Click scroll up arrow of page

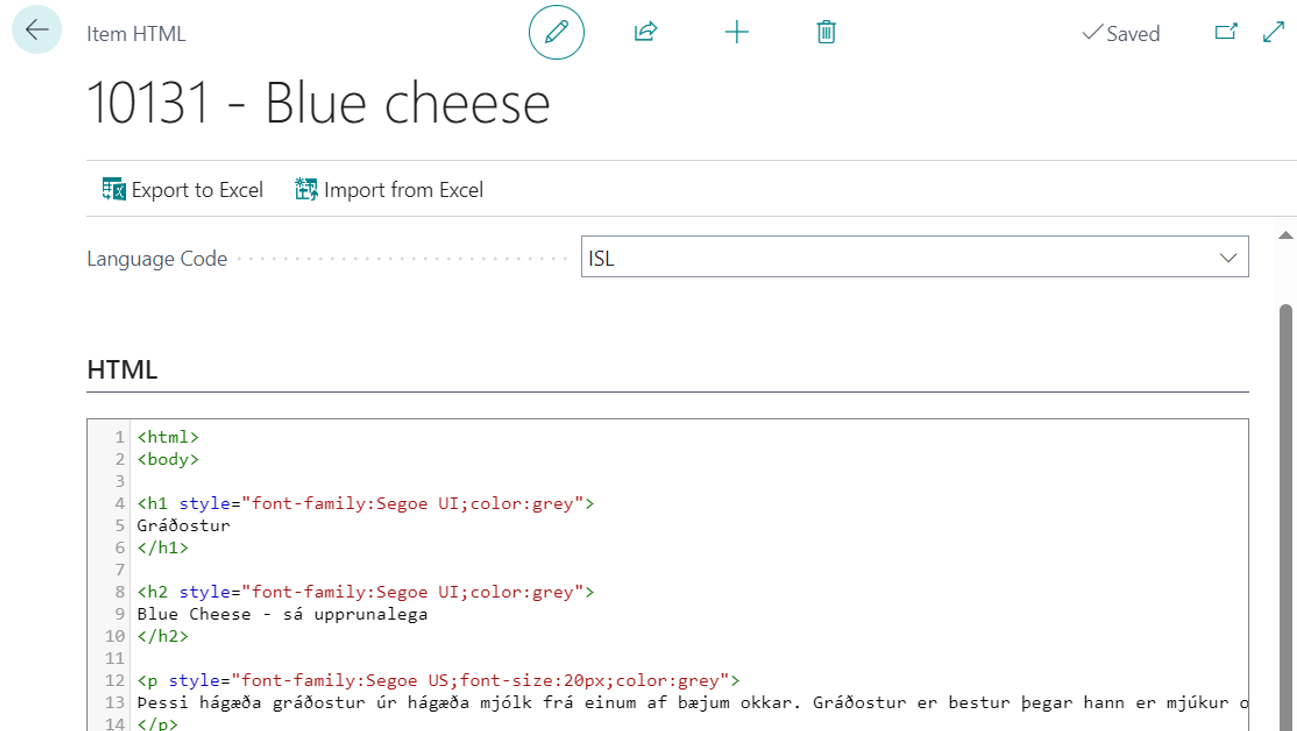point(1286,236)
